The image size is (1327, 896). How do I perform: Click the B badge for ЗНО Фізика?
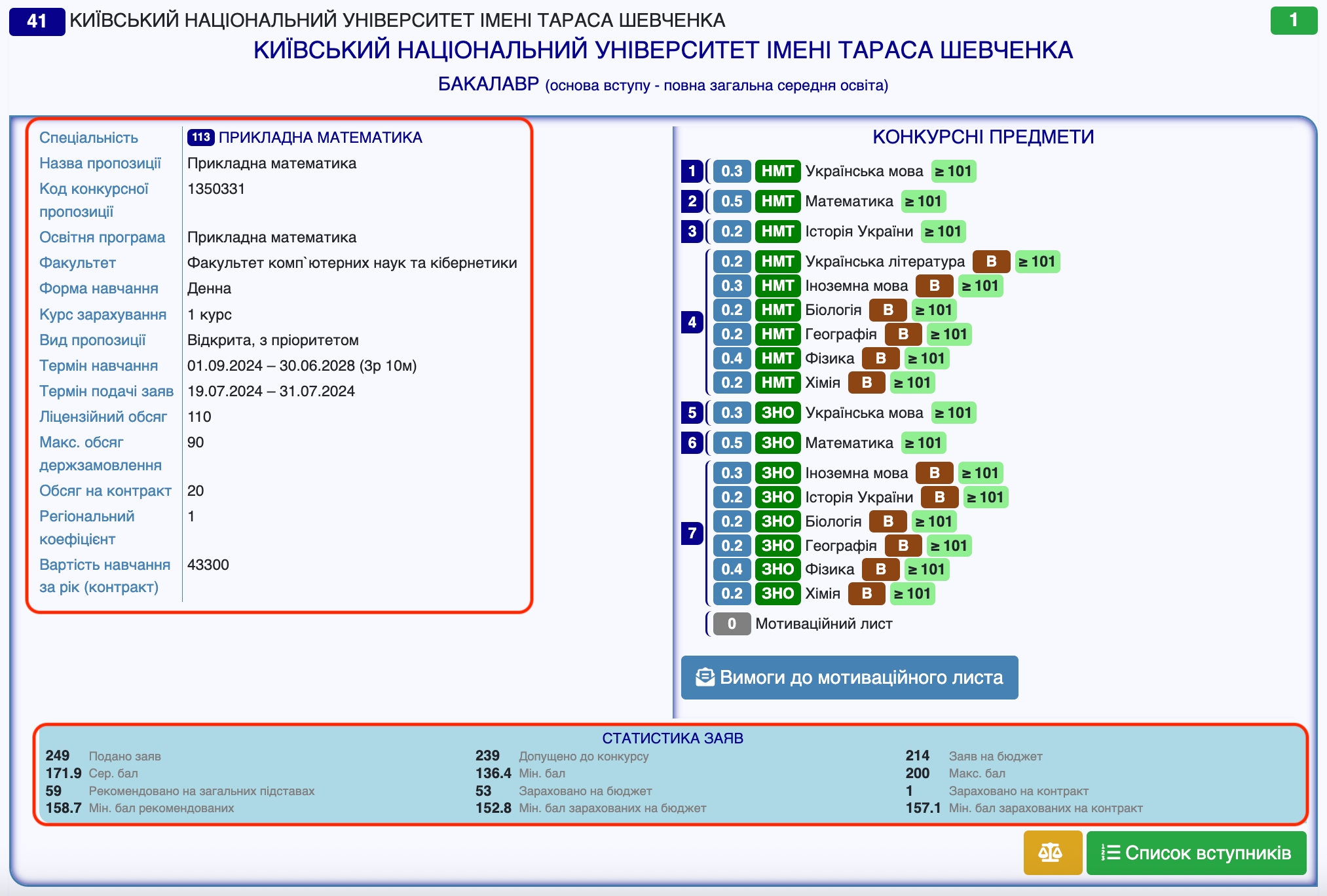click(880, 569)
